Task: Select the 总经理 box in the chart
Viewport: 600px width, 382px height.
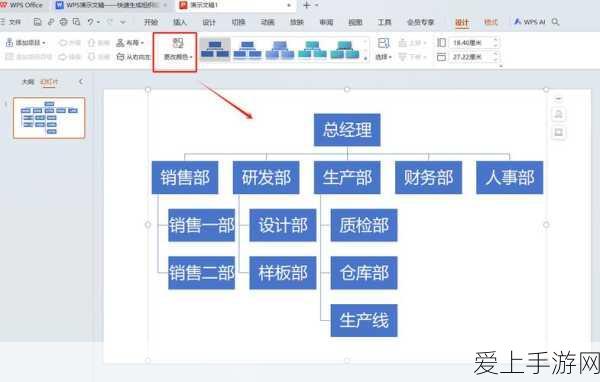Action: [347, 130]
